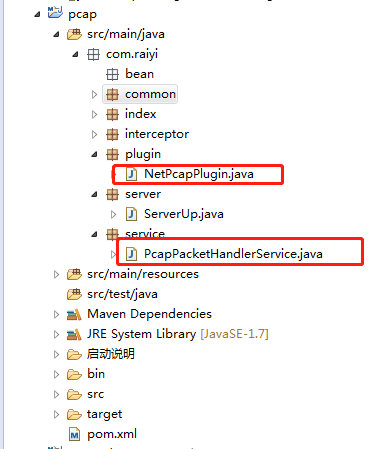Expand the interceptor package node
This screenshot has height=449, width=371.
pyautogui.click(x=94, y=134)
